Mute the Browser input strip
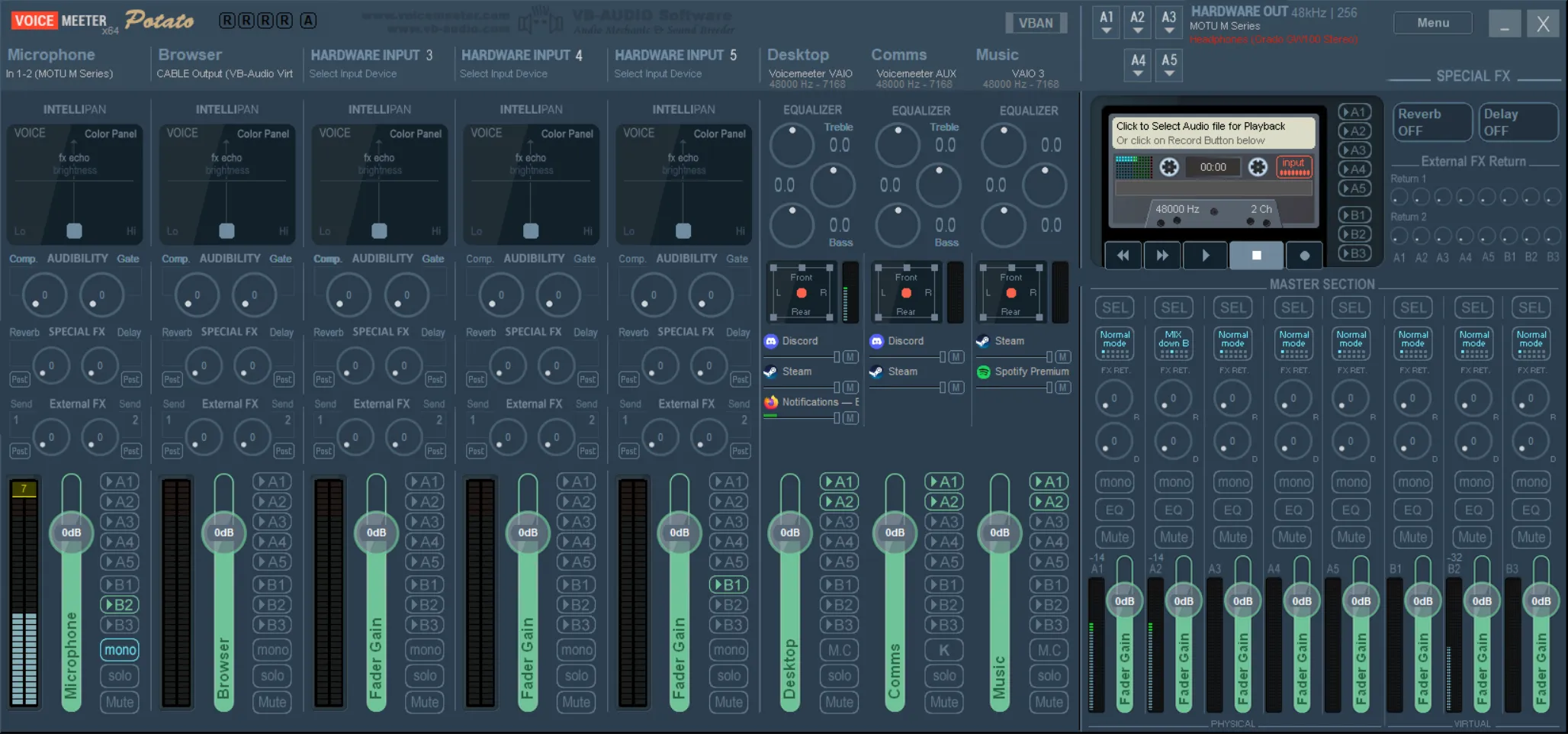Image resolution: width=1568 pixels, height=734 pixels. pos(272,702)
